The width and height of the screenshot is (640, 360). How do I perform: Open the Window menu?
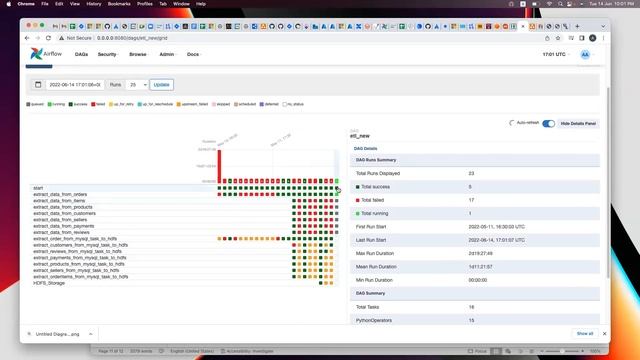click(181, 4)
